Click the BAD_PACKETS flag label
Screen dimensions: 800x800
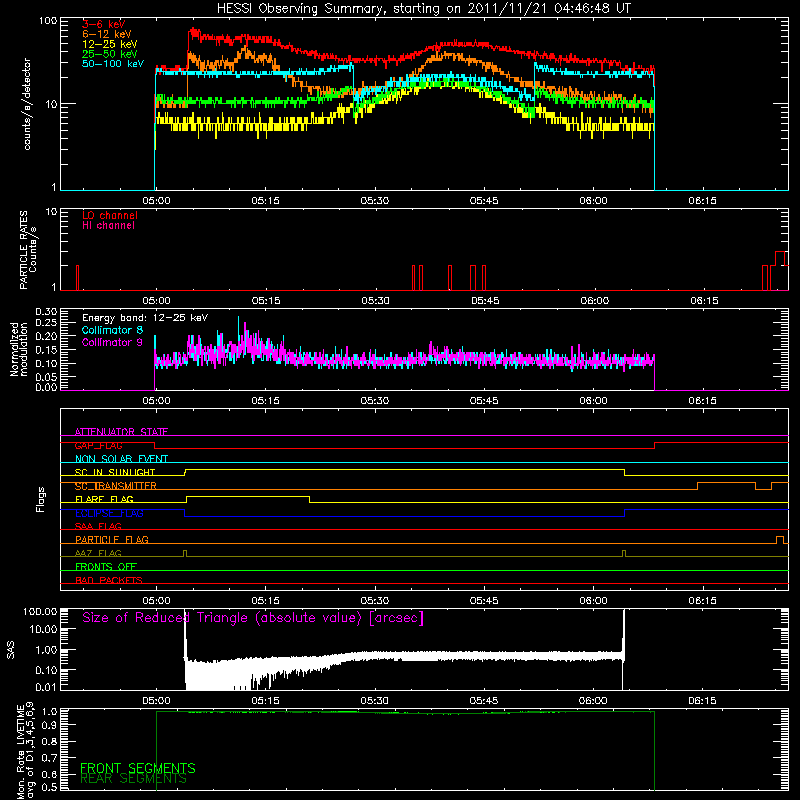click(109, 580)
